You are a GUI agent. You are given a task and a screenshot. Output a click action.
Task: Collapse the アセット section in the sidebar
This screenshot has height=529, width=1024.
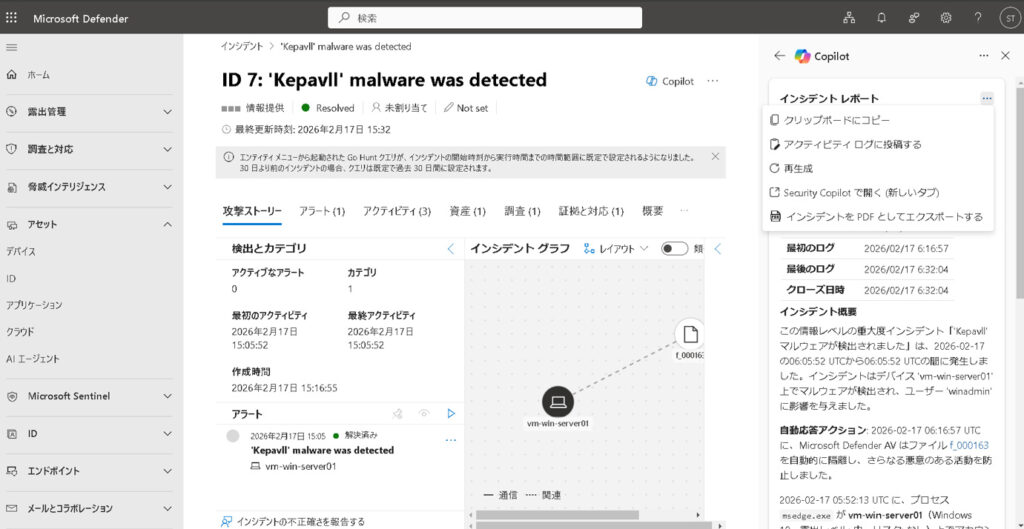coord(166,224)
